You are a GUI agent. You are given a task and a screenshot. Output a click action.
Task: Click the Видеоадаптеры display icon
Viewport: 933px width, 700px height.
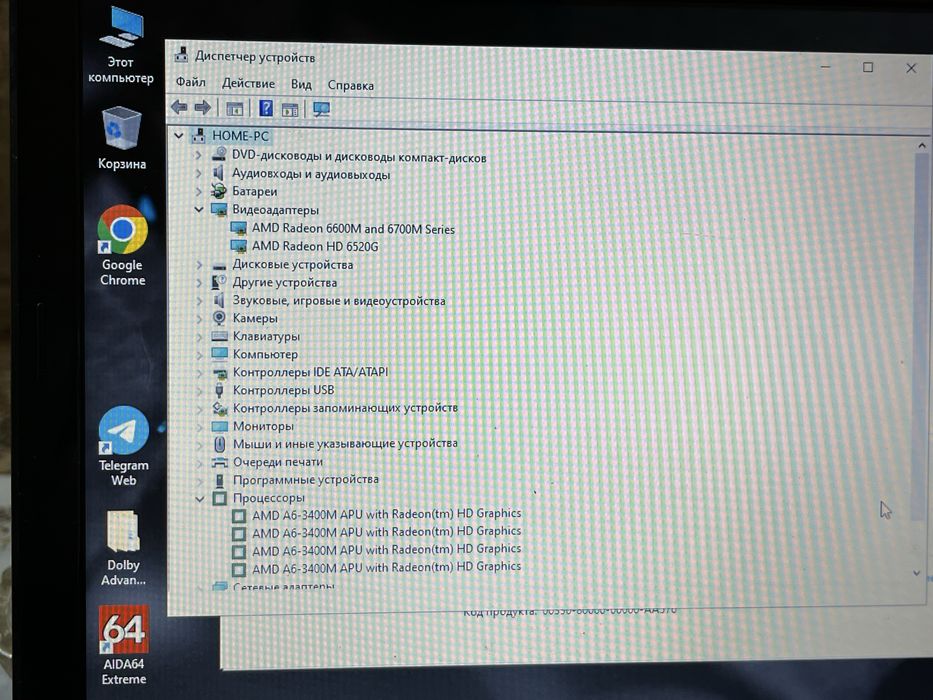point(219,210)
